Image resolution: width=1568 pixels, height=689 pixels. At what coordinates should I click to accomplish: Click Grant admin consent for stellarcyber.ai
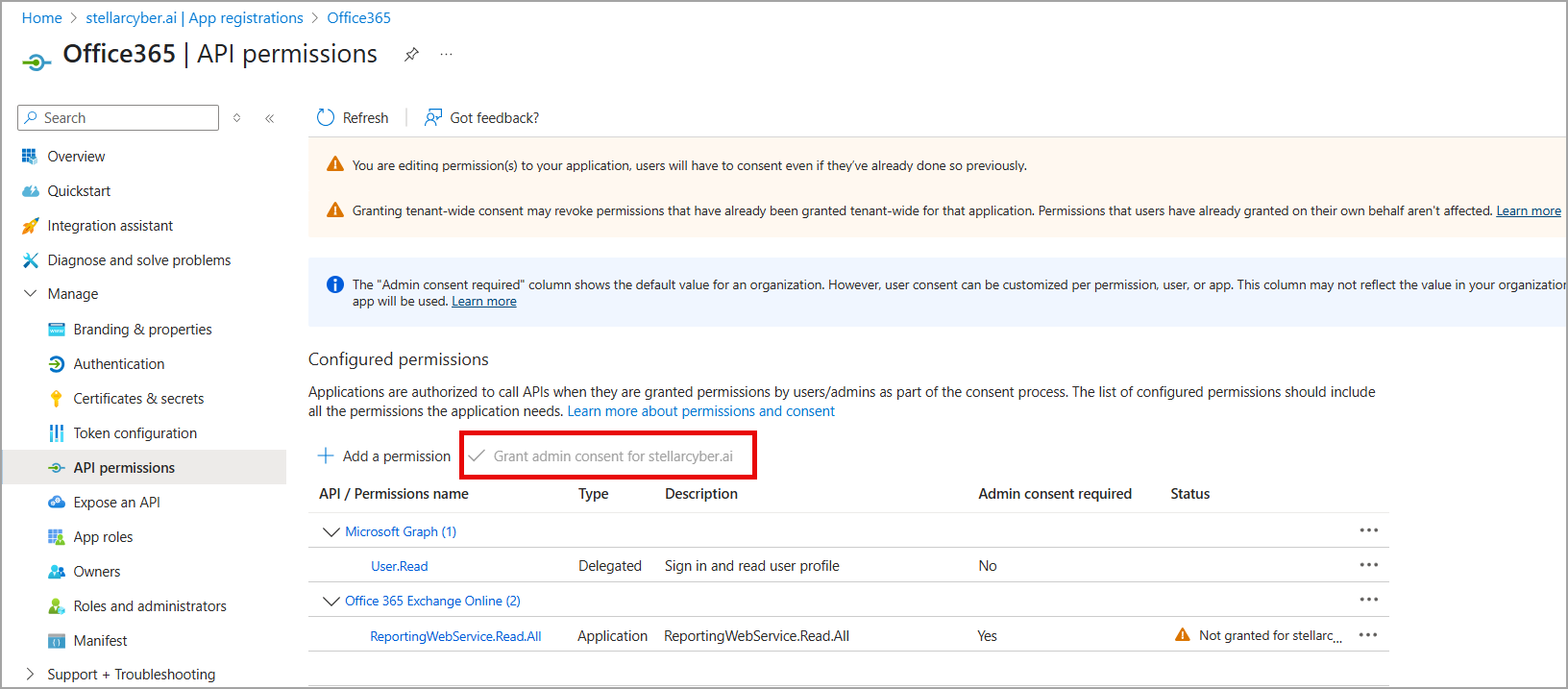(x=612, y=455)
